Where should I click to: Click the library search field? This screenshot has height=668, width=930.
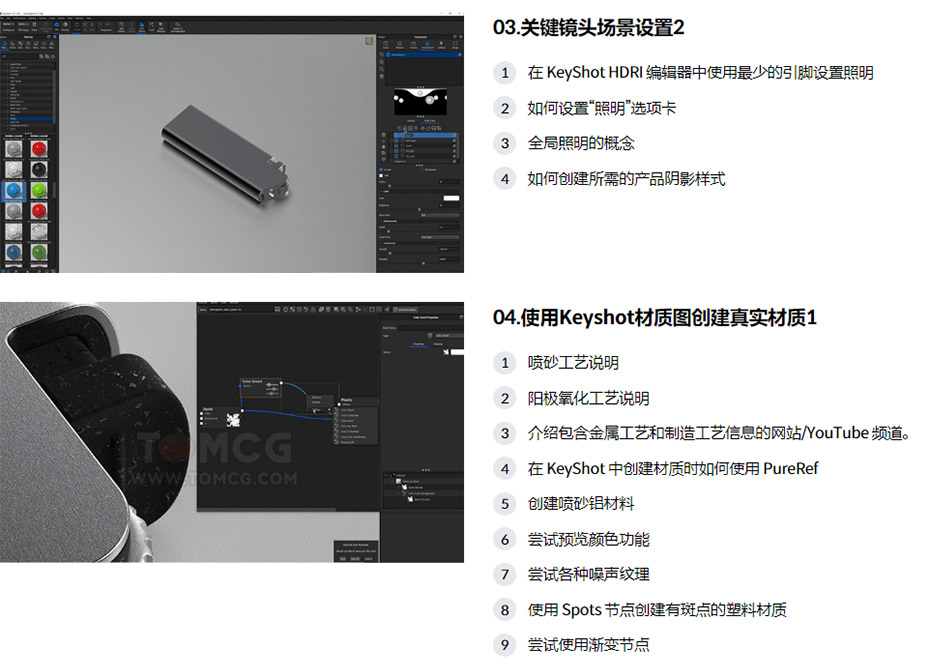pyautogui.click(x=19, y=56)
